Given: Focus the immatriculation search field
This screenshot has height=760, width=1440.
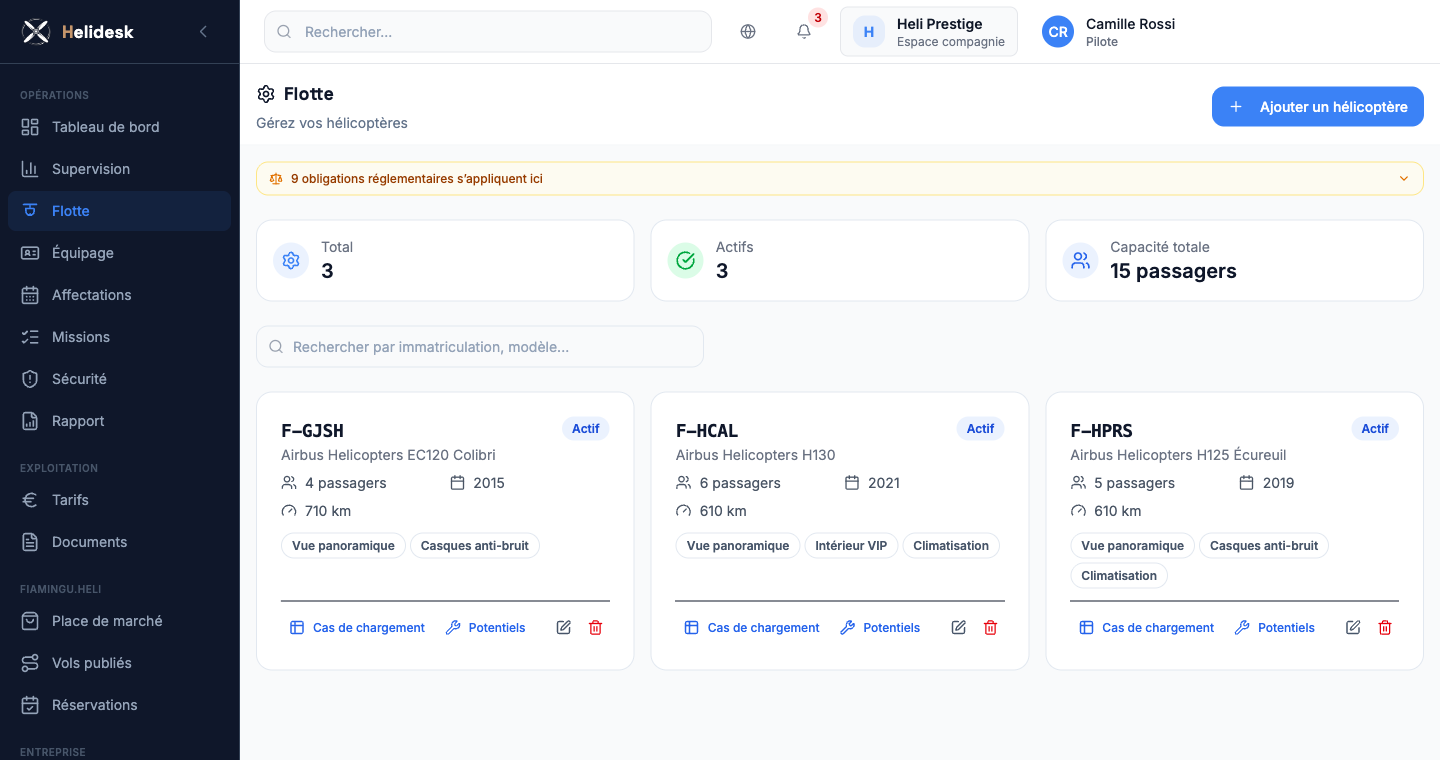Looking at the screenshot, I should (480, 347).
